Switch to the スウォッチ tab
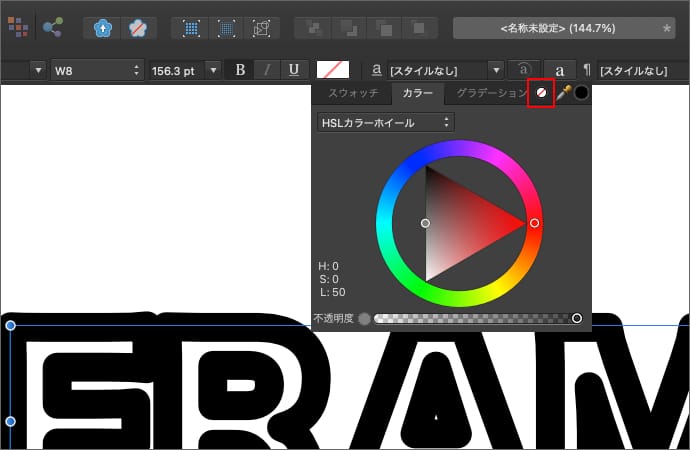Viewport: 690px width, 450px height. pyautogui.click(x=351, y=93)
